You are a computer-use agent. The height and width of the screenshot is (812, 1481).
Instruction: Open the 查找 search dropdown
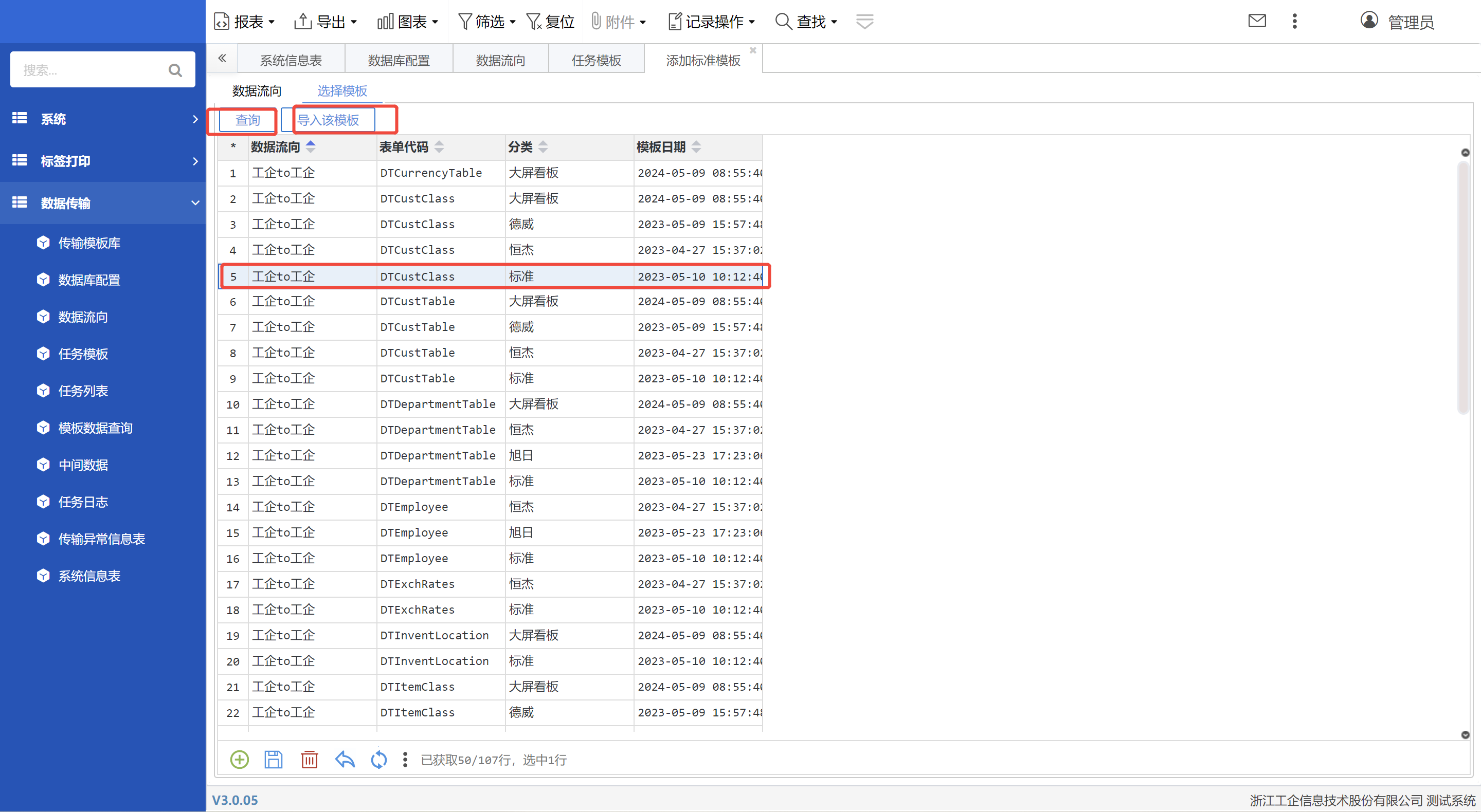806,22
